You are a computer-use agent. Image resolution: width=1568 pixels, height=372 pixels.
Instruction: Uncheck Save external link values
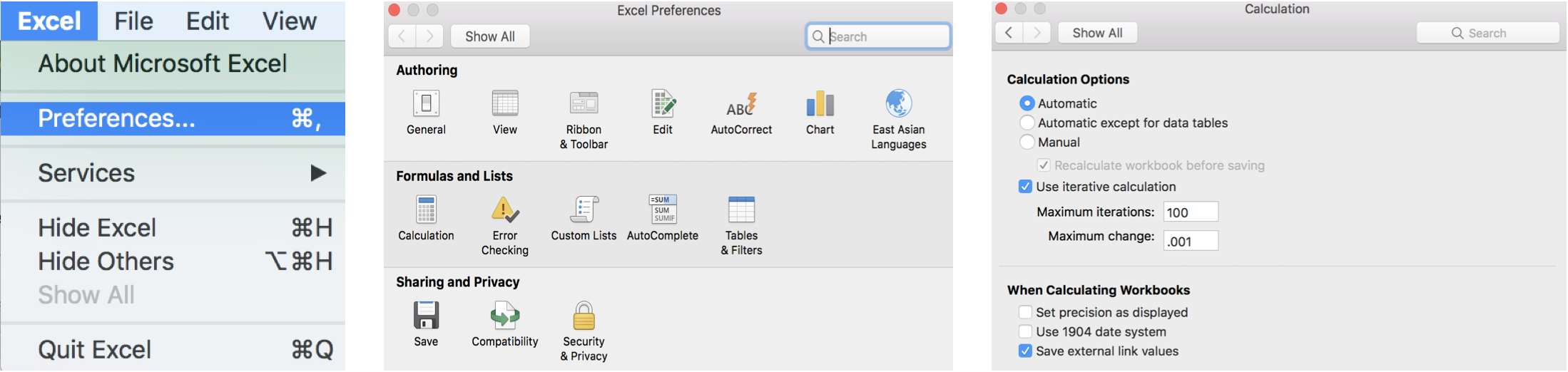click(1025, 351)
